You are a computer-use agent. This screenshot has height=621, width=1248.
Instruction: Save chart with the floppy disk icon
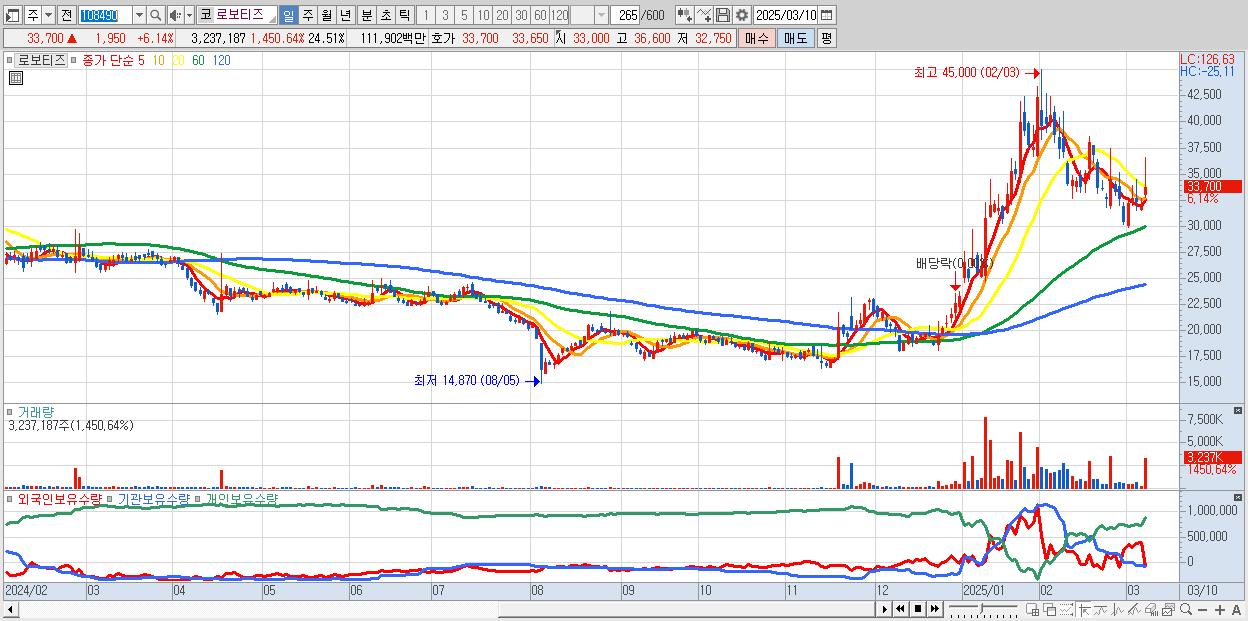coord(723,15)
